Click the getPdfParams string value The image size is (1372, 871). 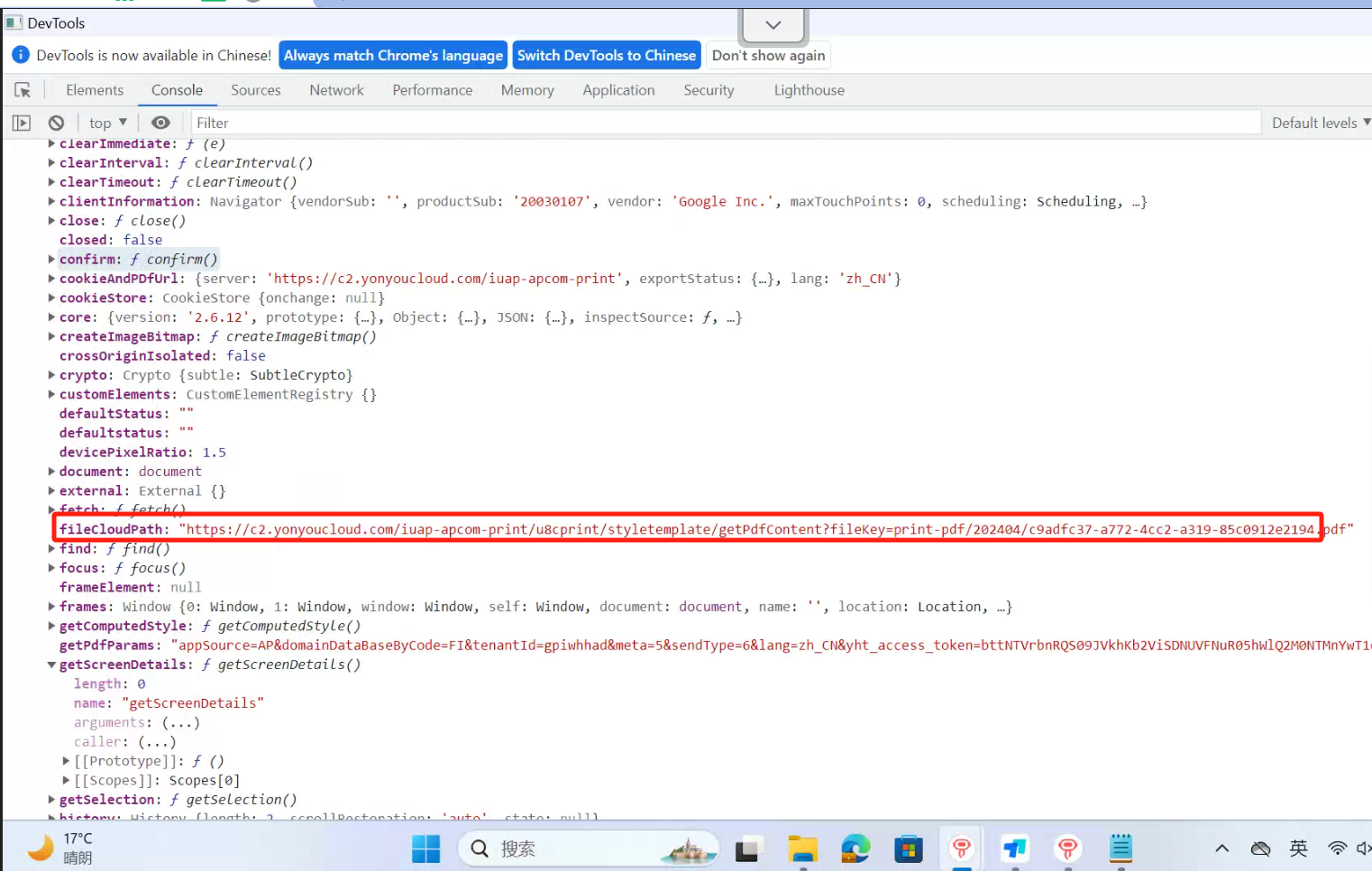click(771, 646)
